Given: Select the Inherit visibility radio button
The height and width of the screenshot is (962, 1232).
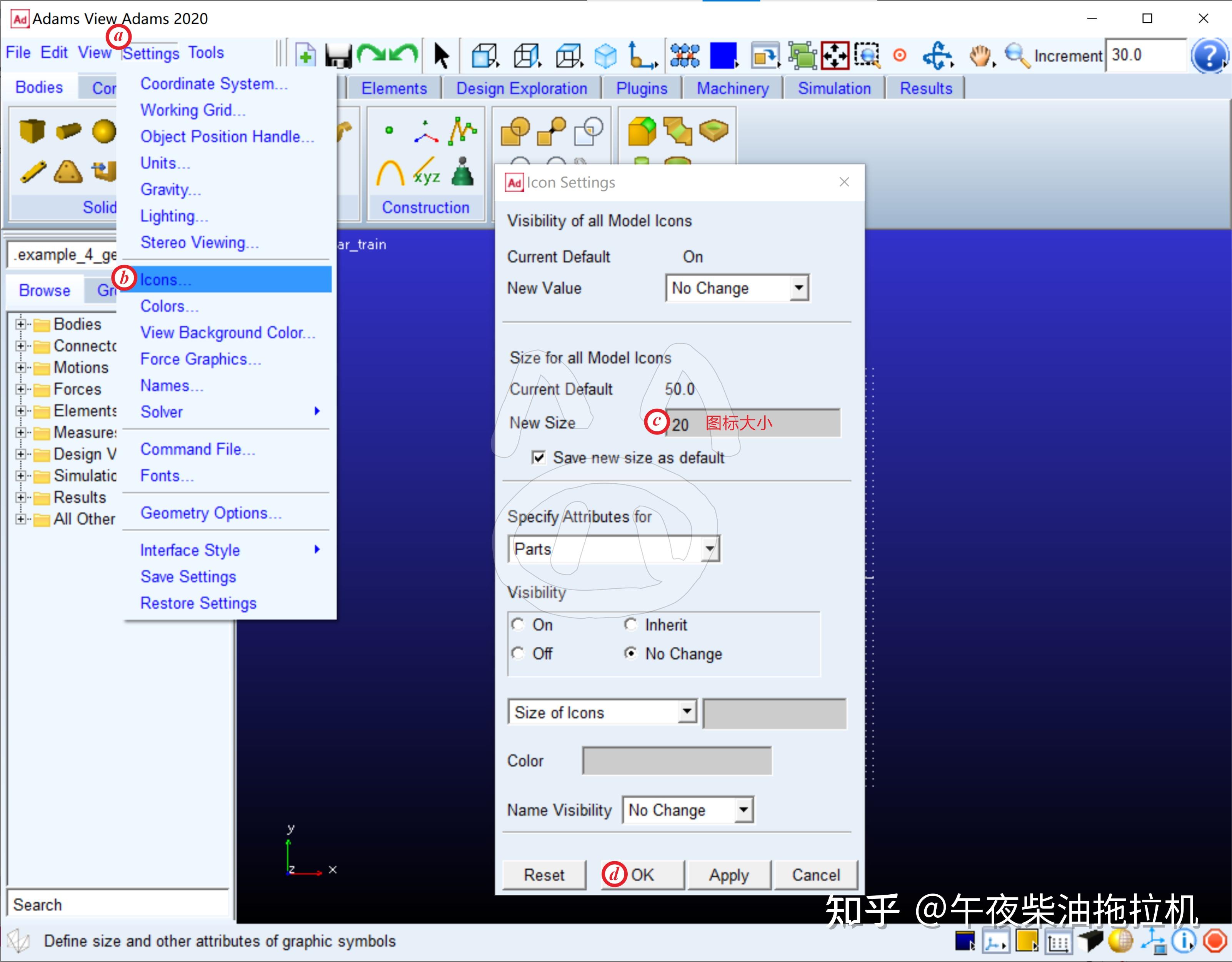Looking at the screenshot, I should (631, 624).
